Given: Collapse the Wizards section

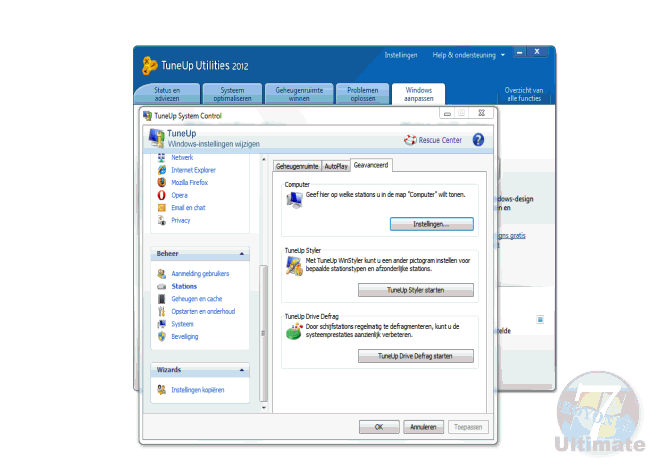Looking at the screenshot, I should (x=242, y=370).
